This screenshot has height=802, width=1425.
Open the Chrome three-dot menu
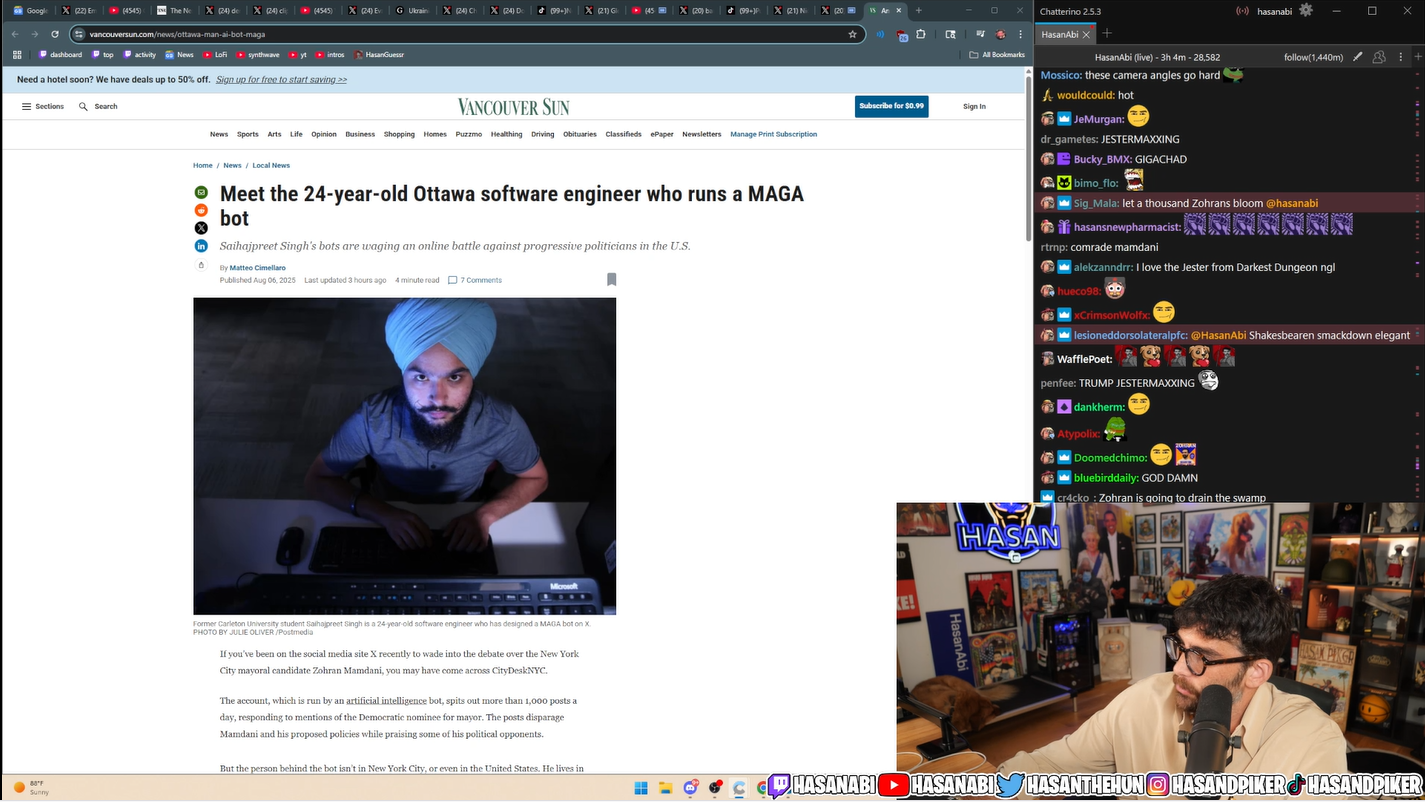[1020, 34]
